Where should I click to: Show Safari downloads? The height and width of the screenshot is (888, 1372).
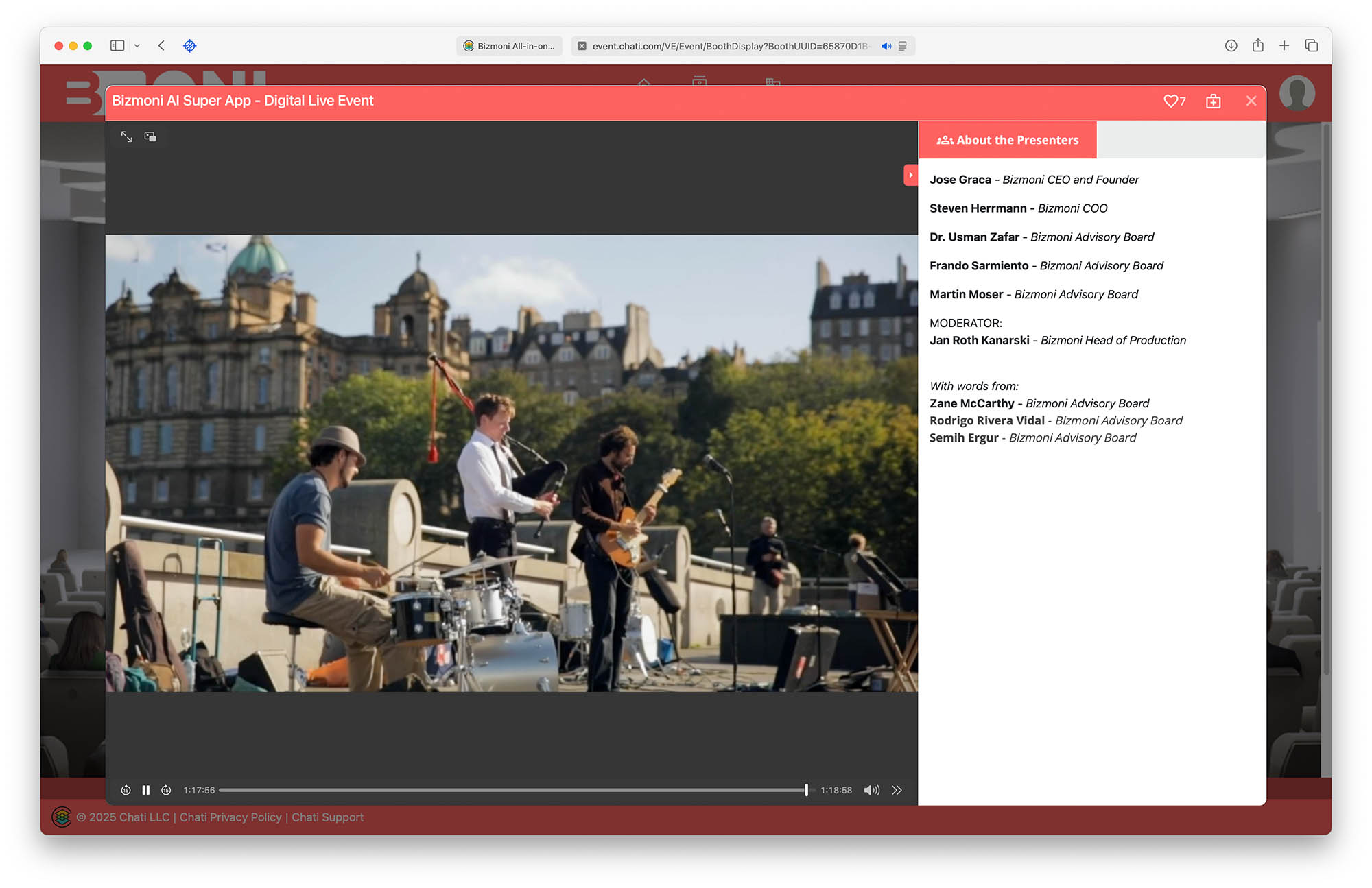(1231, 46)
